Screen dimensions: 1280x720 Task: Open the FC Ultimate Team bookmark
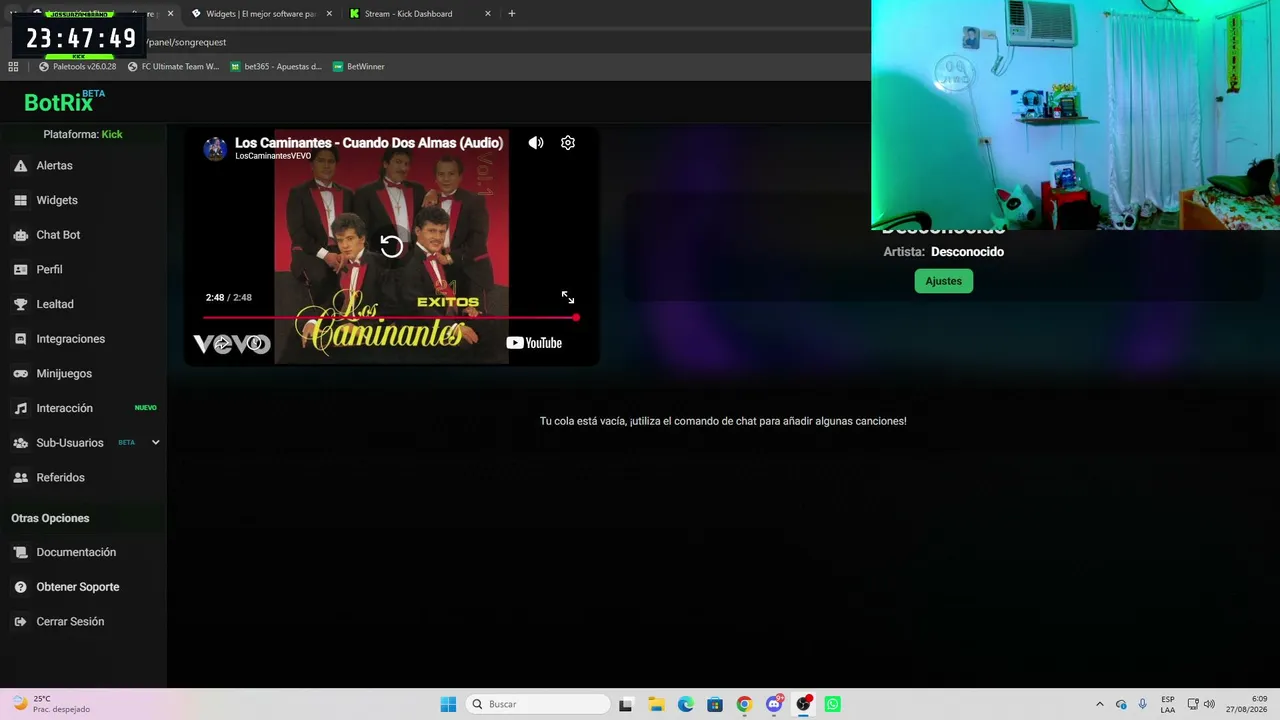pyautogui.click(x=173, y=67)
